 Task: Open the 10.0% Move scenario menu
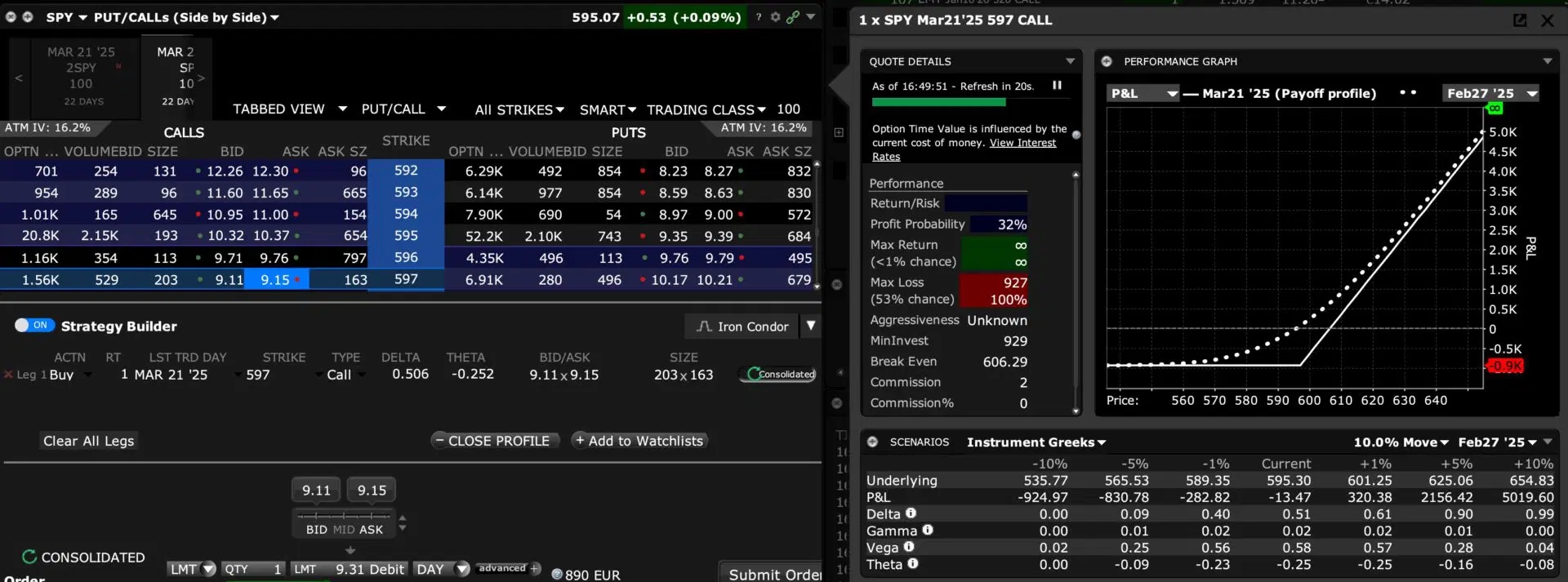1401,442
